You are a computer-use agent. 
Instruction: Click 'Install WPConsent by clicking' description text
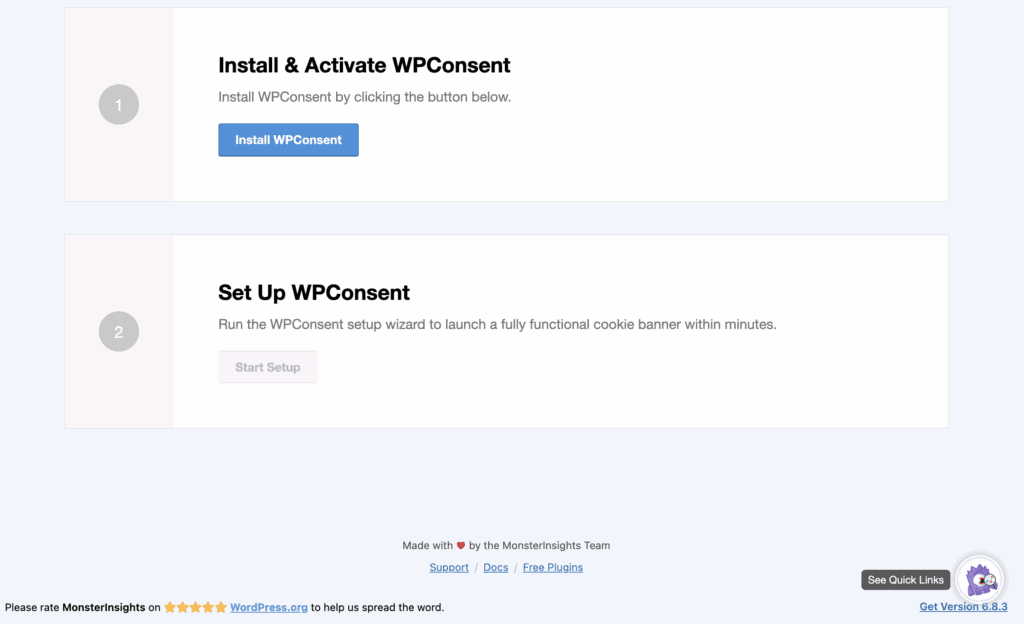click(x=364, y=97)
